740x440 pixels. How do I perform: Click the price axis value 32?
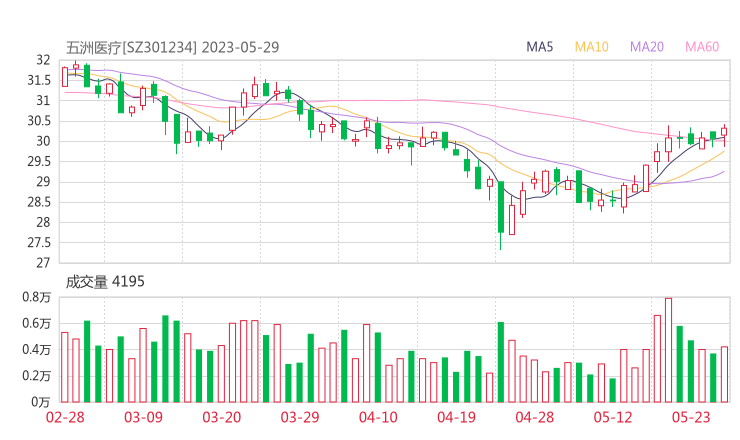click(x=43, y=60)
